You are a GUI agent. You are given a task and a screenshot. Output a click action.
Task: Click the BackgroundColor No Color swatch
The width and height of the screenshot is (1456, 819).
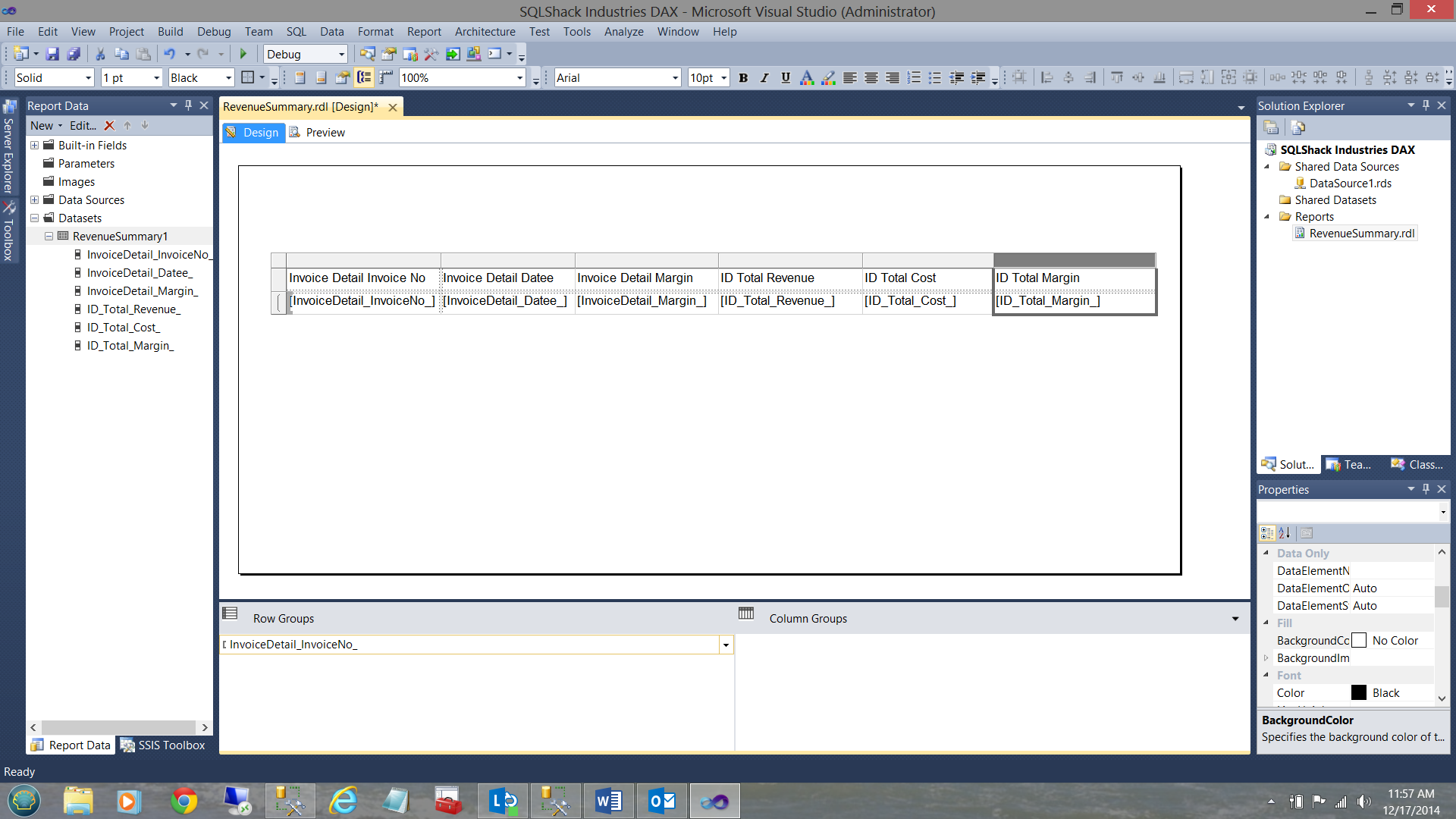[1359, 641]
